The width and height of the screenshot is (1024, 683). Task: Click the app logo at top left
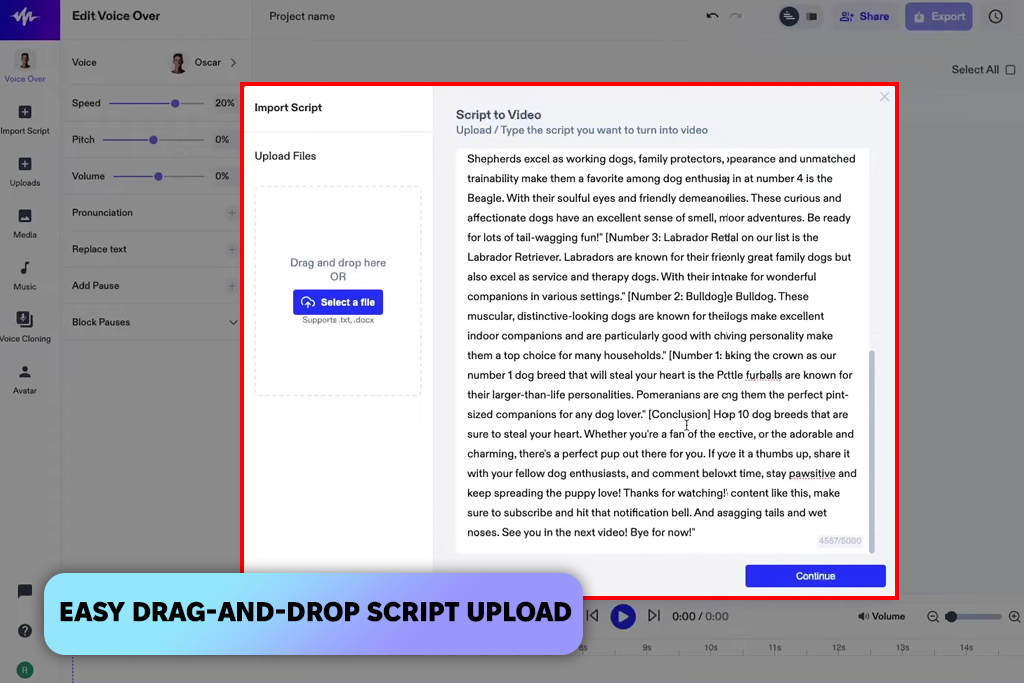click(26, 18)
